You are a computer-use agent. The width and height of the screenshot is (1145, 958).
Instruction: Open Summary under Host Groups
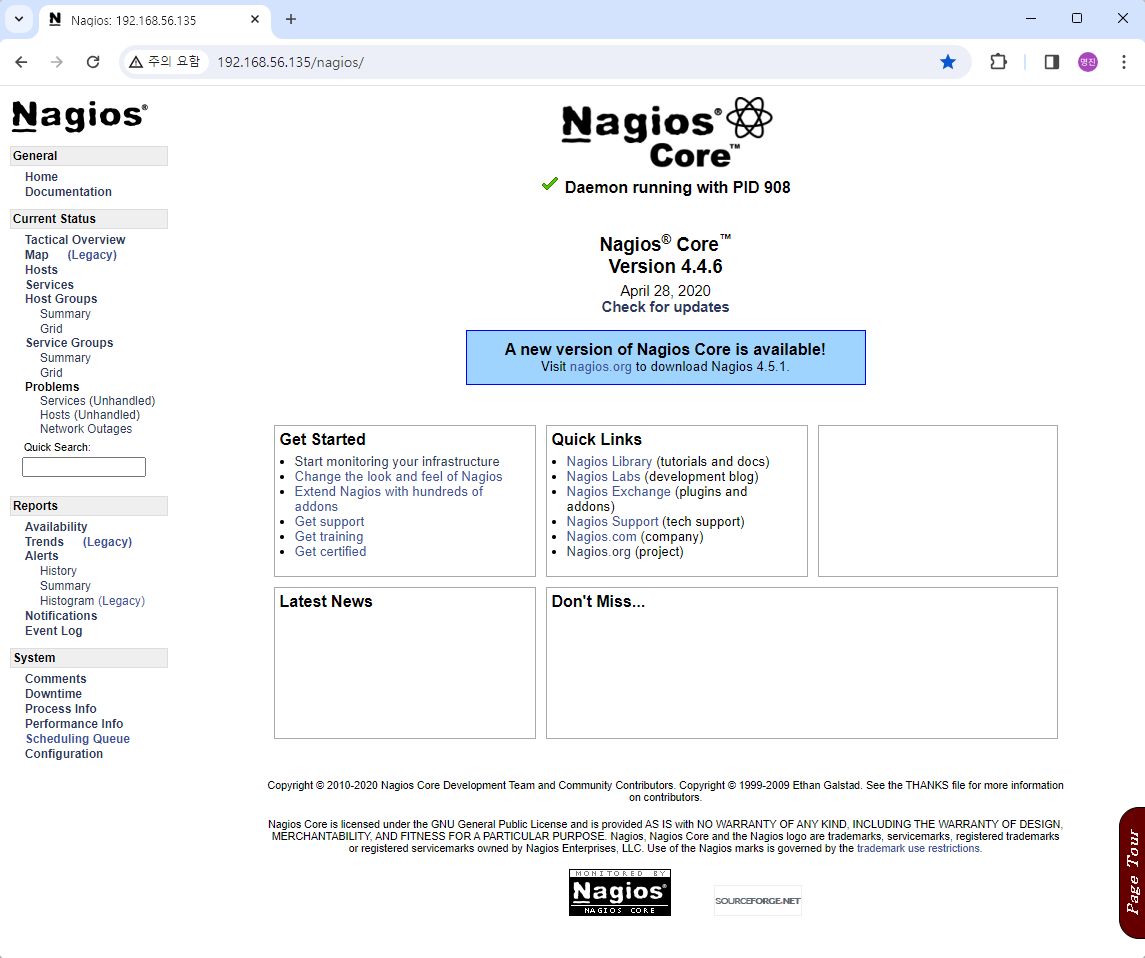pyautogui.click(x=65, y=314)
